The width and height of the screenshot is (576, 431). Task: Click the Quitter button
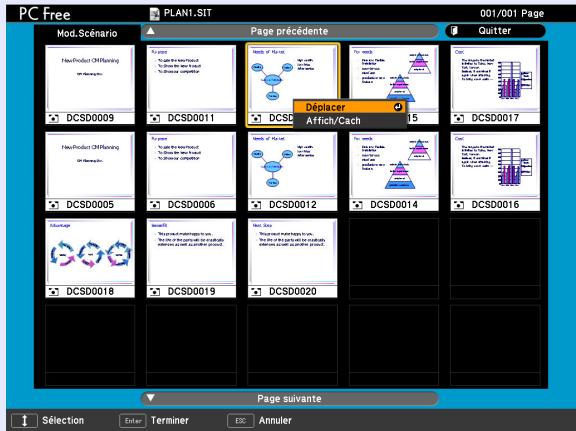click(495, 30)
